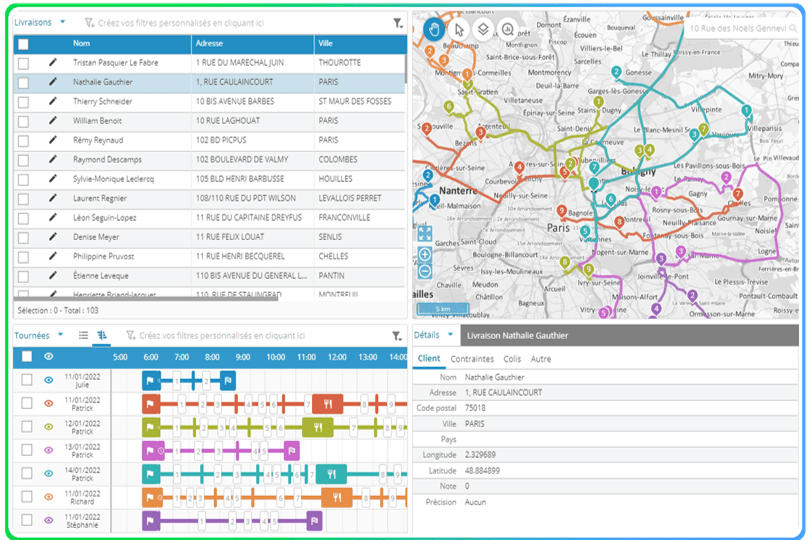Activate the map zoom search tool
This screenshot has height=540, width=810.
(x=508, y=29)
